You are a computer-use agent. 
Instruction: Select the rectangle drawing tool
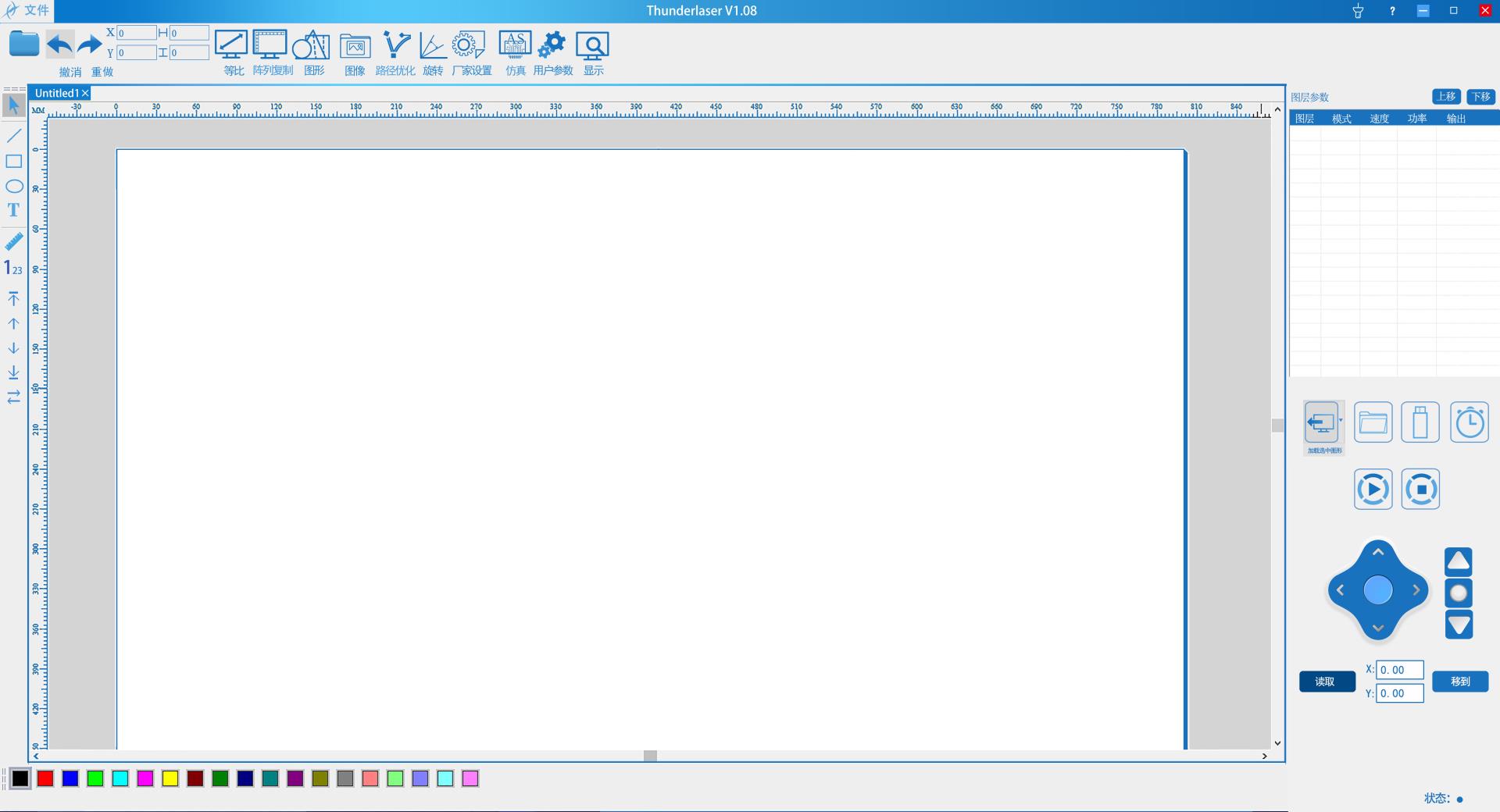point(13,162)
